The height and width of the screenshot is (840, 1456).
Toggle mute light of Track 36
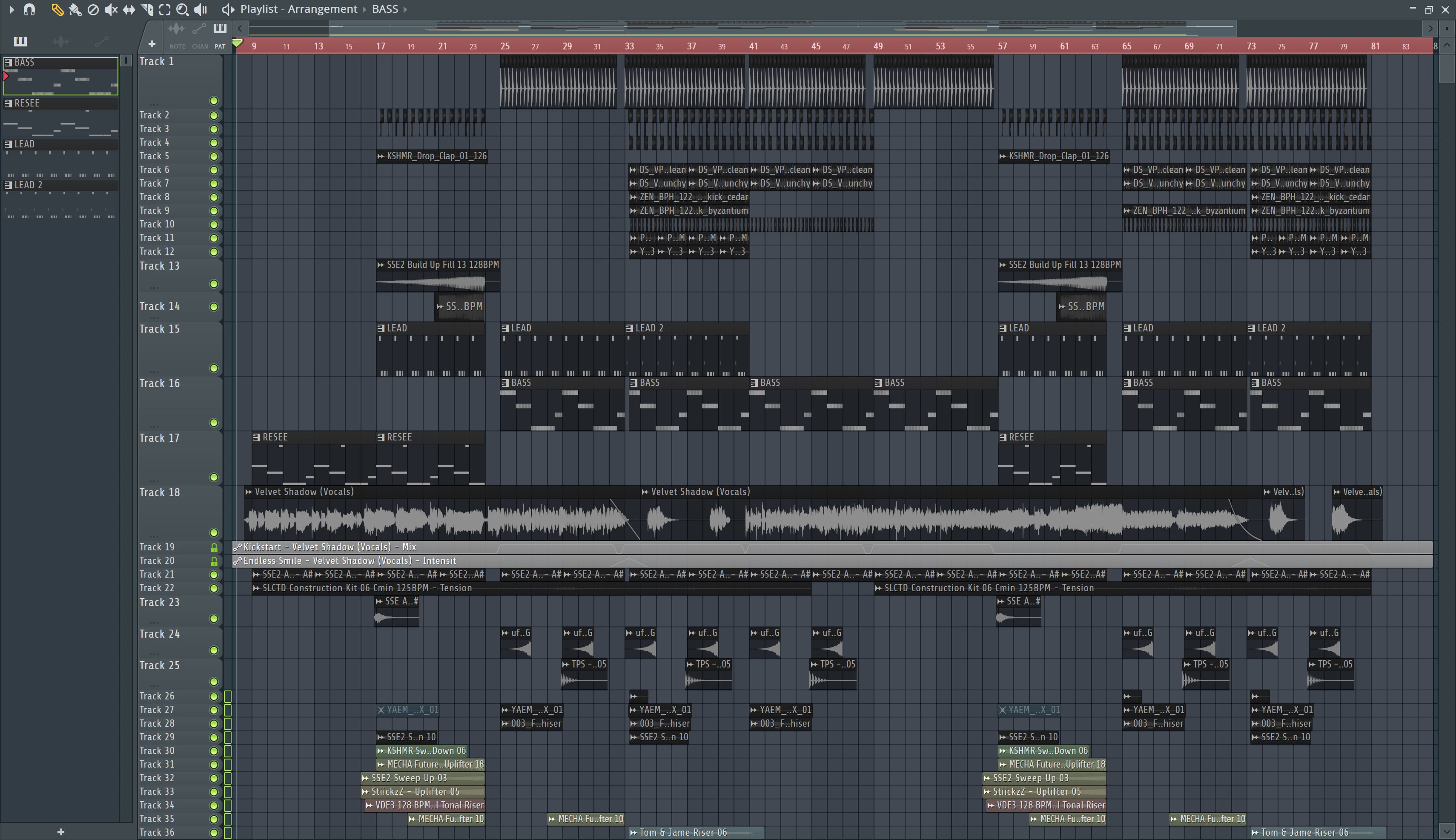pos(213,832)
